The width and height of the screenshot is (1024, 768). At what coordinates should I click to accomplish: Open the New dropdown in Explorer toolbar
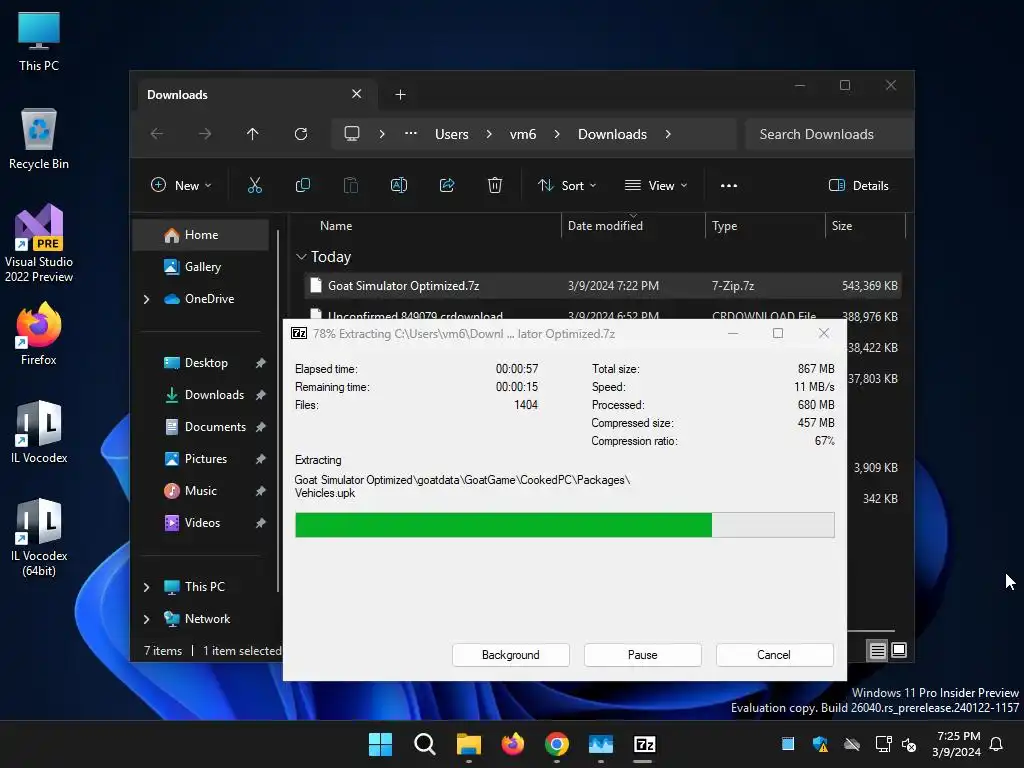(x=181, y=185)
